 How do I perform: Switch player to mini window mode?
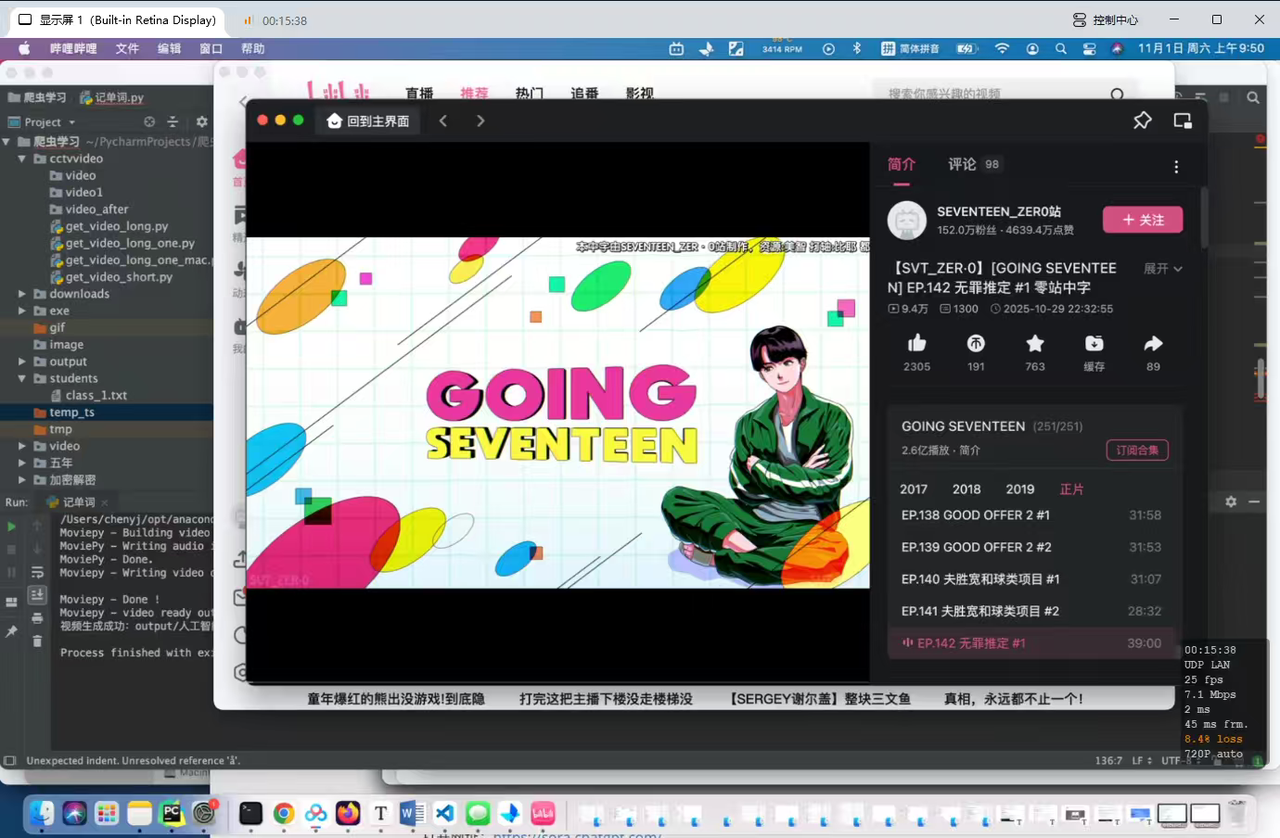pos(1183,121)
